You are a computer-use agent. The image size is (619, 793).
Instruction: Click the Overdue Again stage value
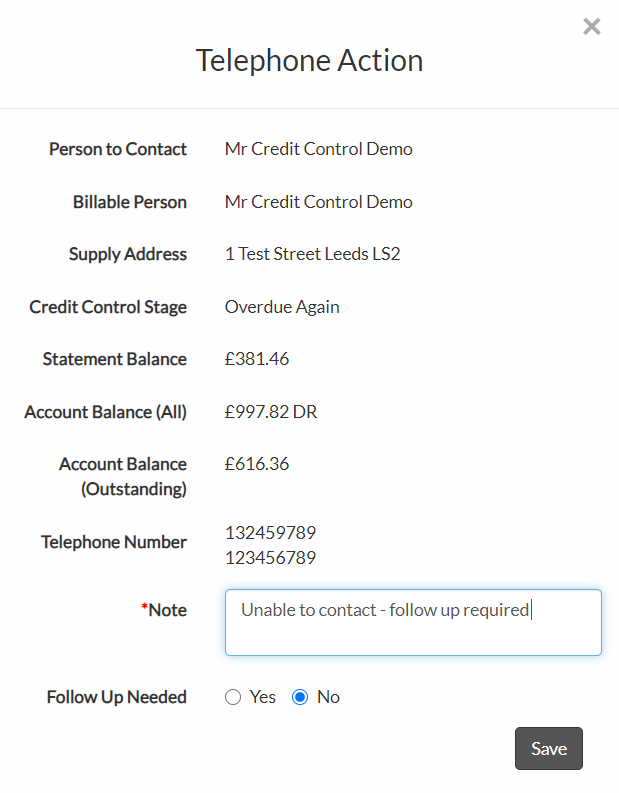(282, 307)
